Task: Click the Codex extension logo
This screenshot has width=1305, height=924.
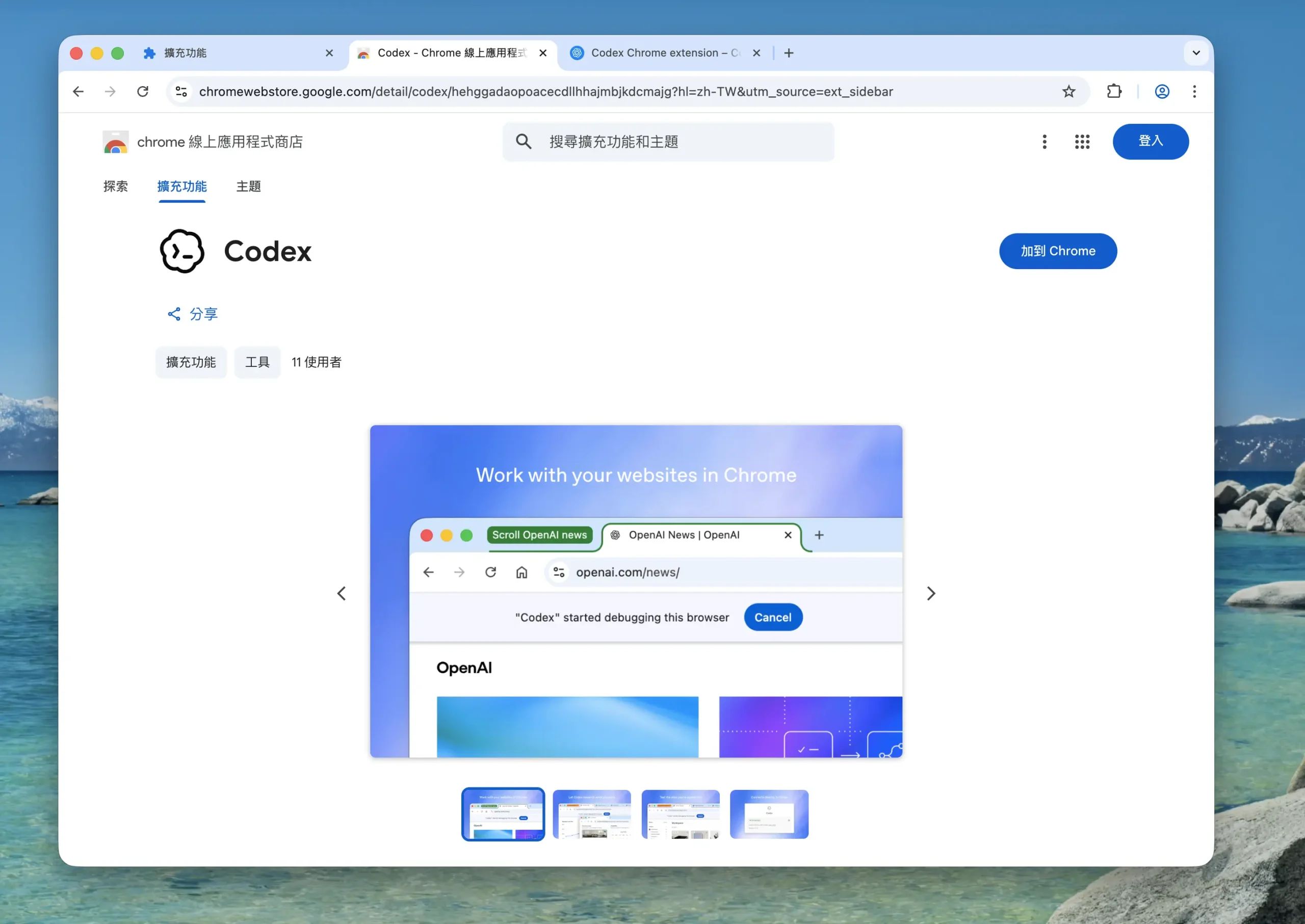Action: pos(181,251)
